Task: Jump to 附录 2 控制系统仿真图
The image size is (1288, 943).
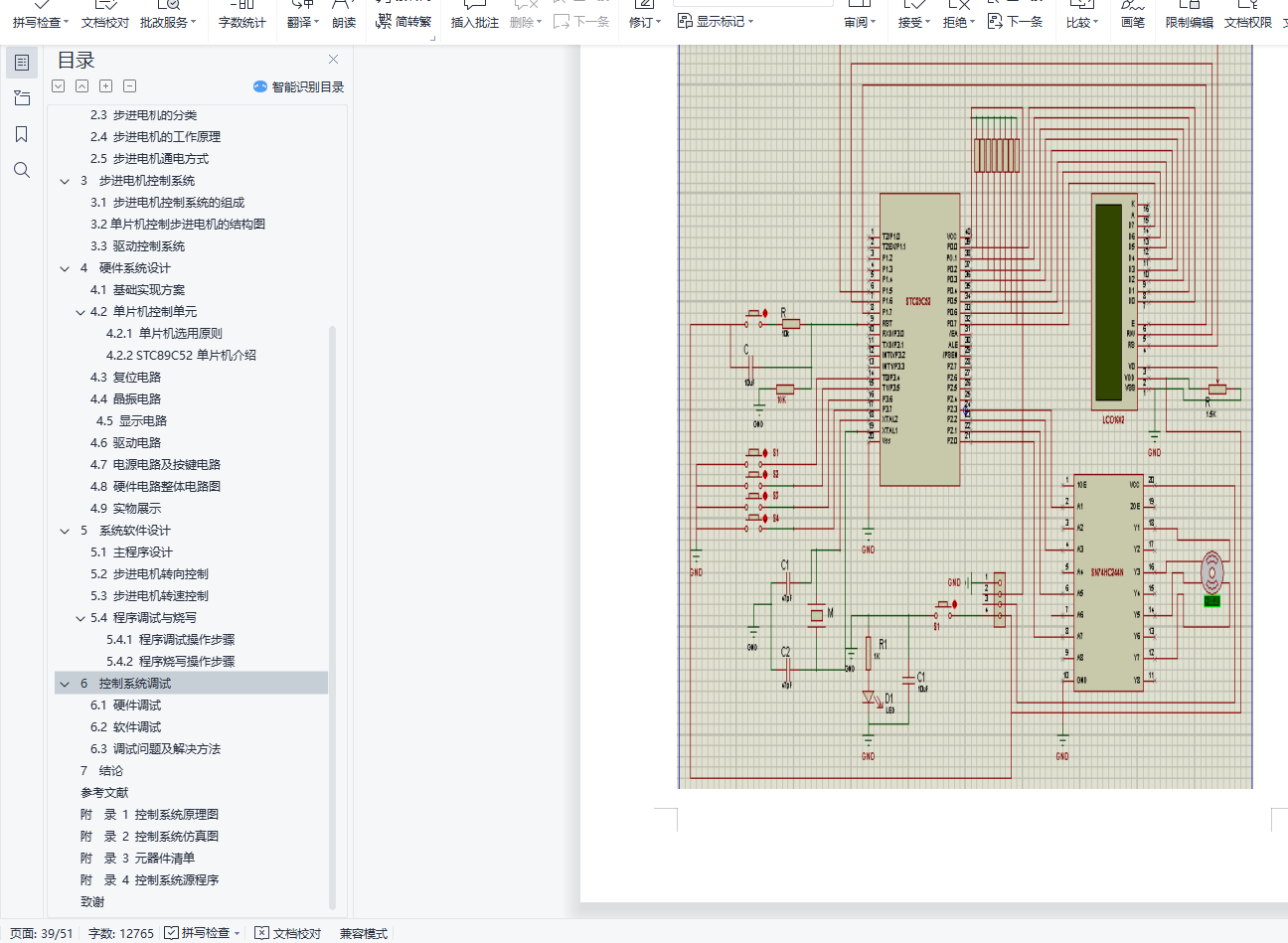Action: [150, 837]
